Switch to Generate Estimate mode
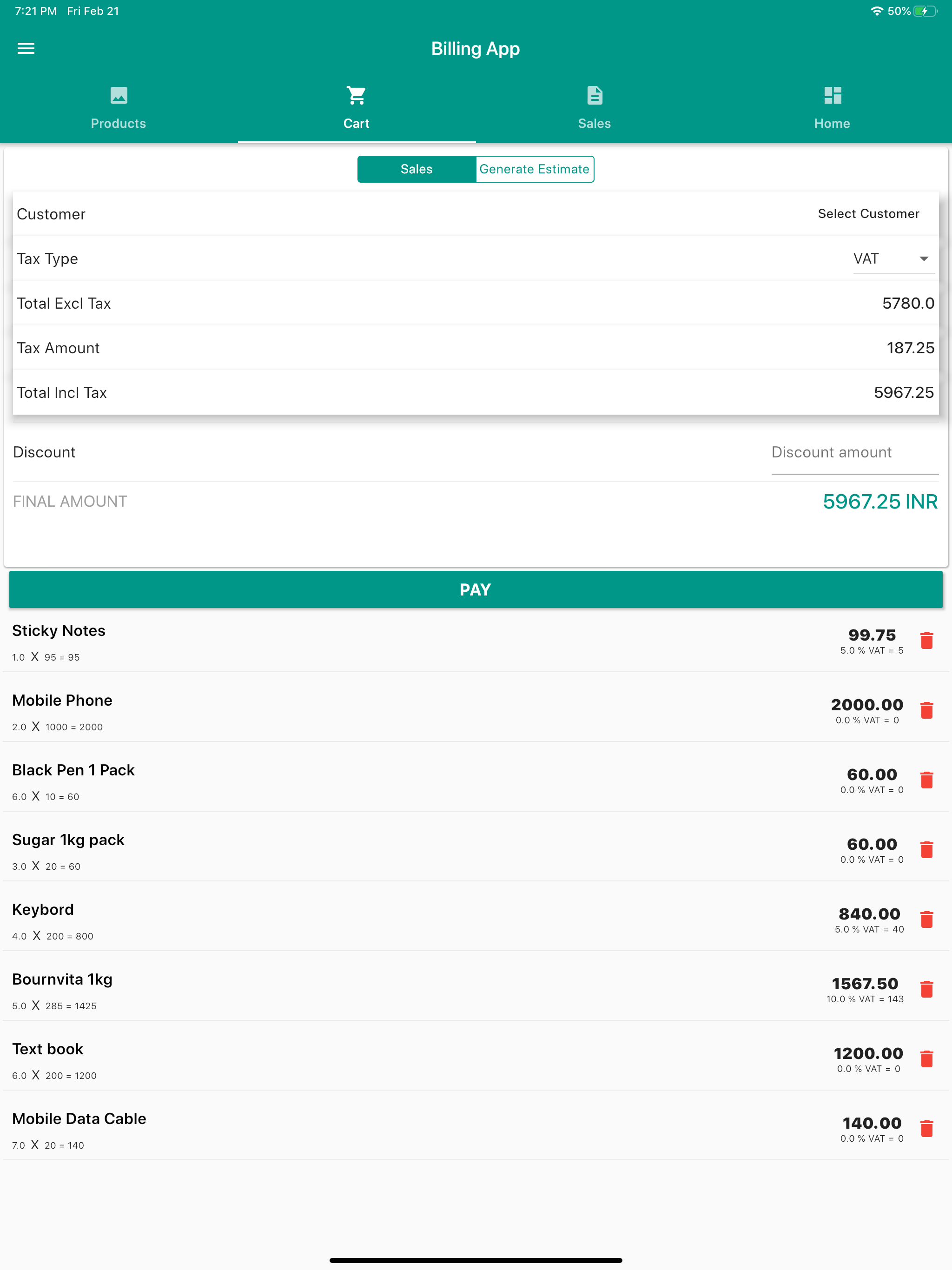Viewport: 952px width, 1270px height. (x=535, y=169)
